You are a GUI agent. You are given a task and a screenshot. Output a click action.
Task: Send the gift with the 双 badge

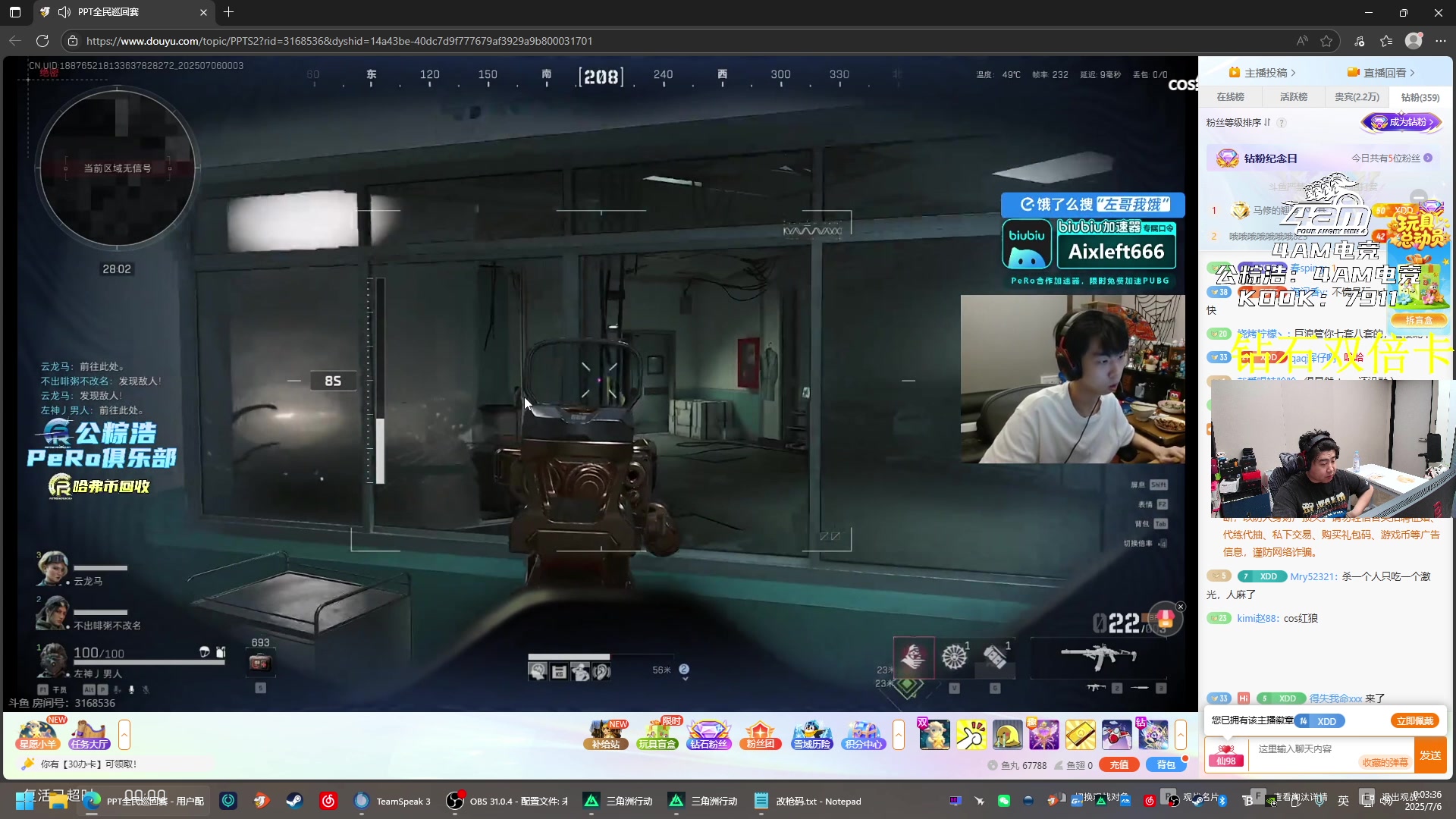coord(934,734)
